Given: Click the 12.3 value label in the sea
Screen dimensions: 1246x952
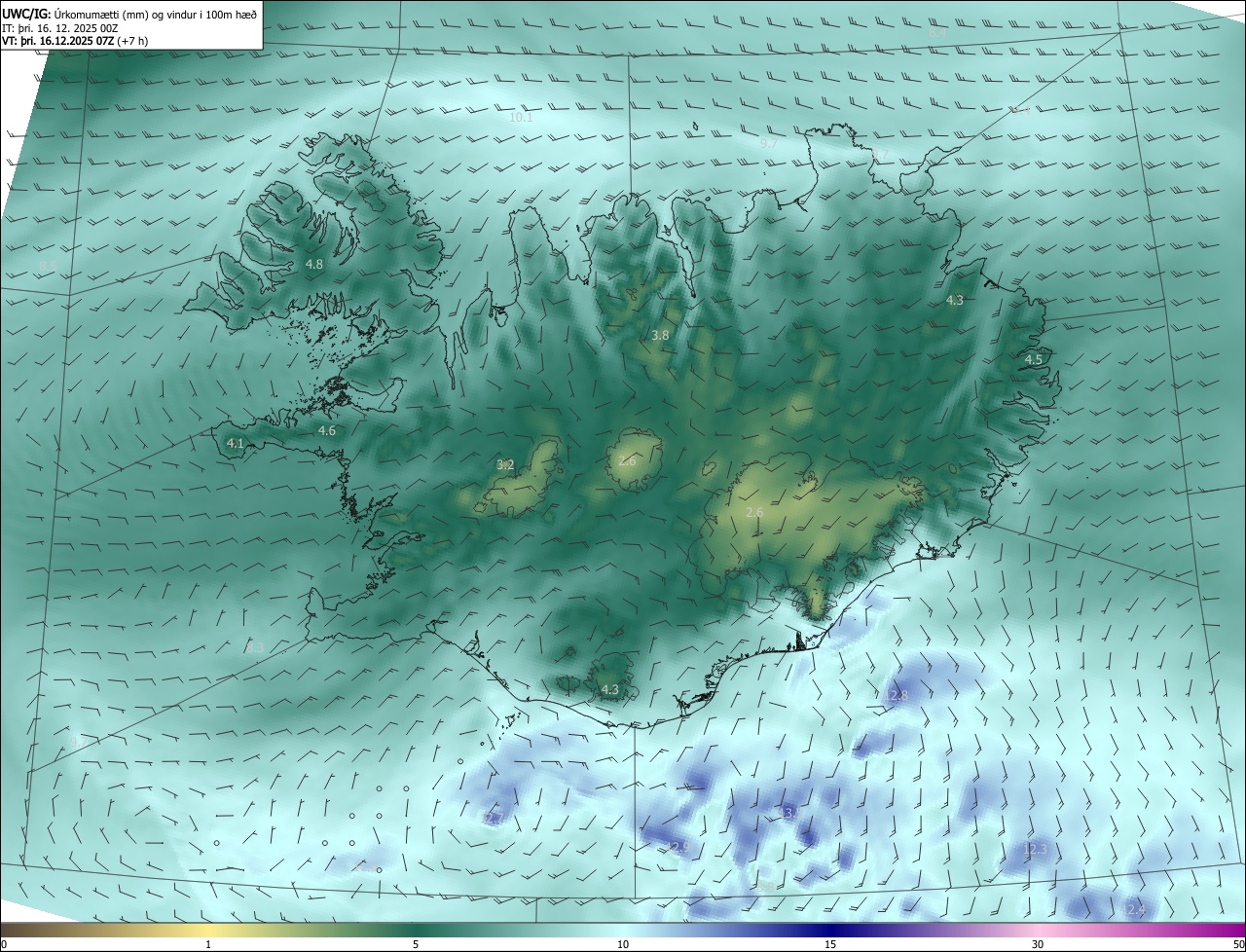Looking at the screenshot, I should [1034, 849].
